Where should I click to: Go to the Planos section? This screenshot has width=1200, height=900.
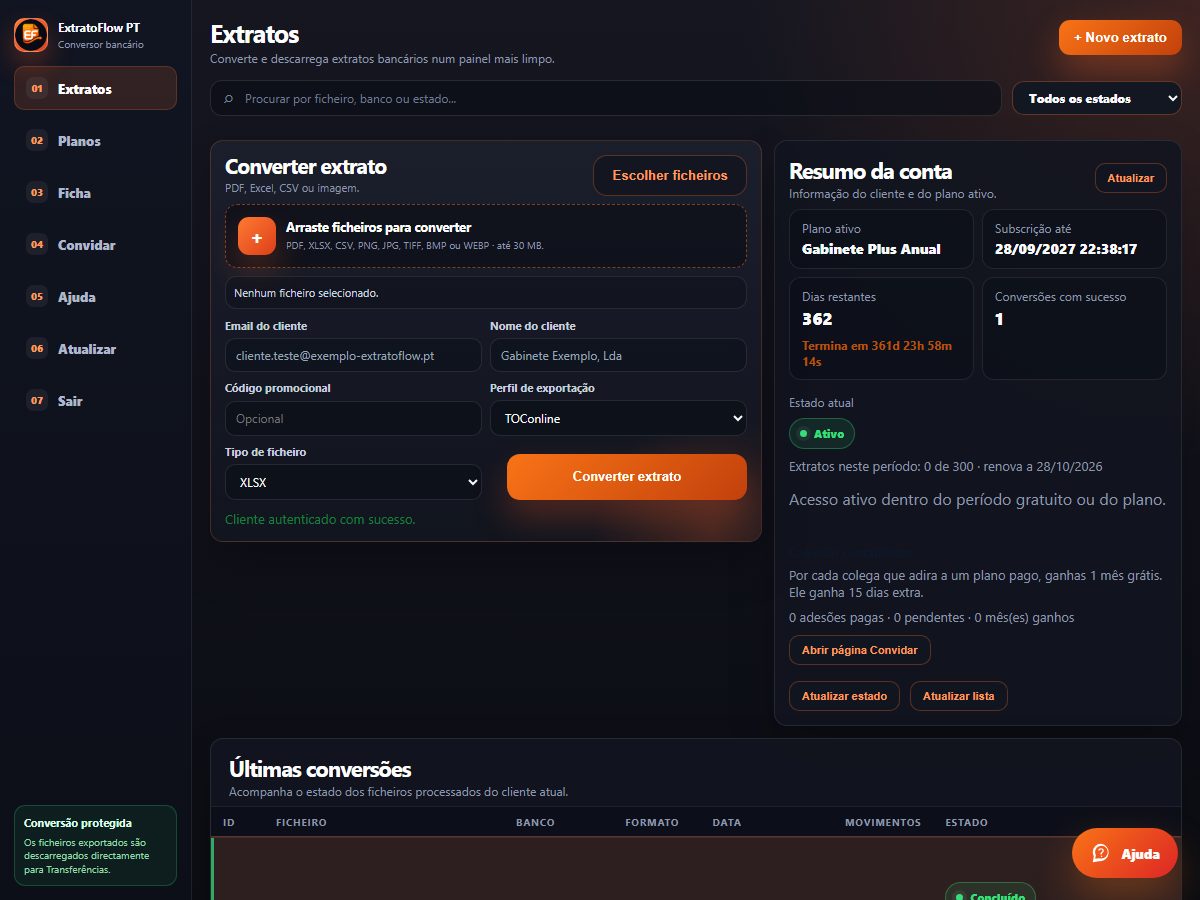pos(95,141)
